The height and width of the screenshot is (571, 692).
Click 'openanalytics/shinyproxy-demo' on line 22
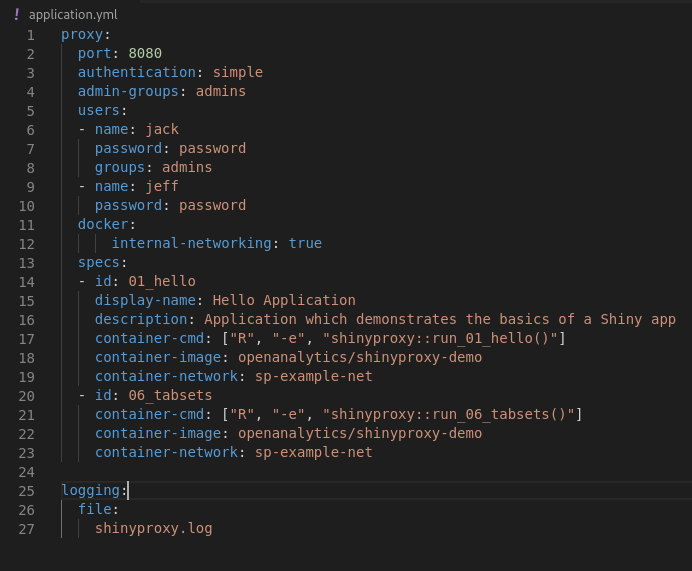pyautogui.click(x=360, y=433)
